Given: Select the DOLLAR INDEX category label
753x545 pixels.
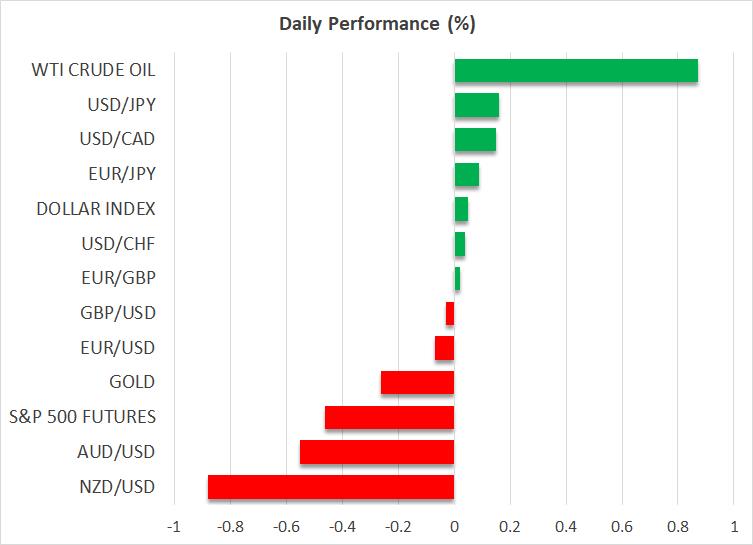Looking at the screenshot, I should [x=95, y=209].
